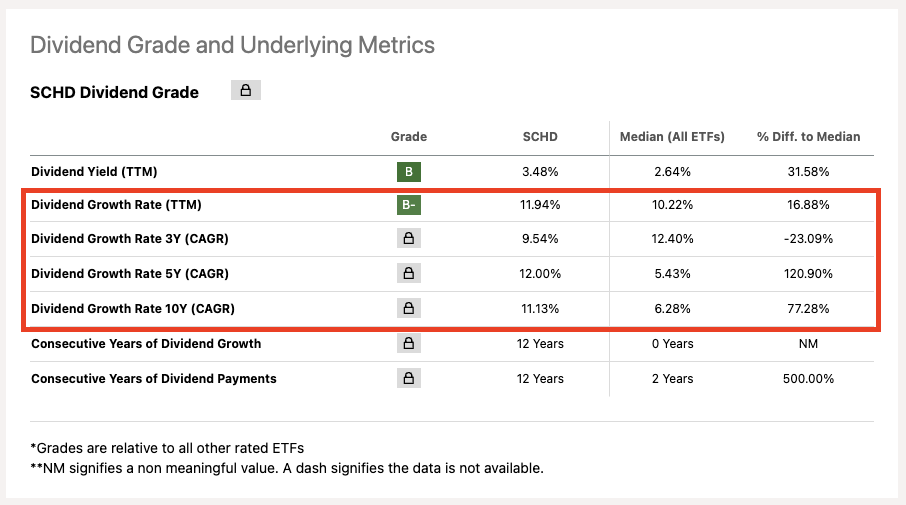906x505 pixels.
Task: Select the 2.64% median yield value
Action: pyautogui.click(x=673, y=172)
